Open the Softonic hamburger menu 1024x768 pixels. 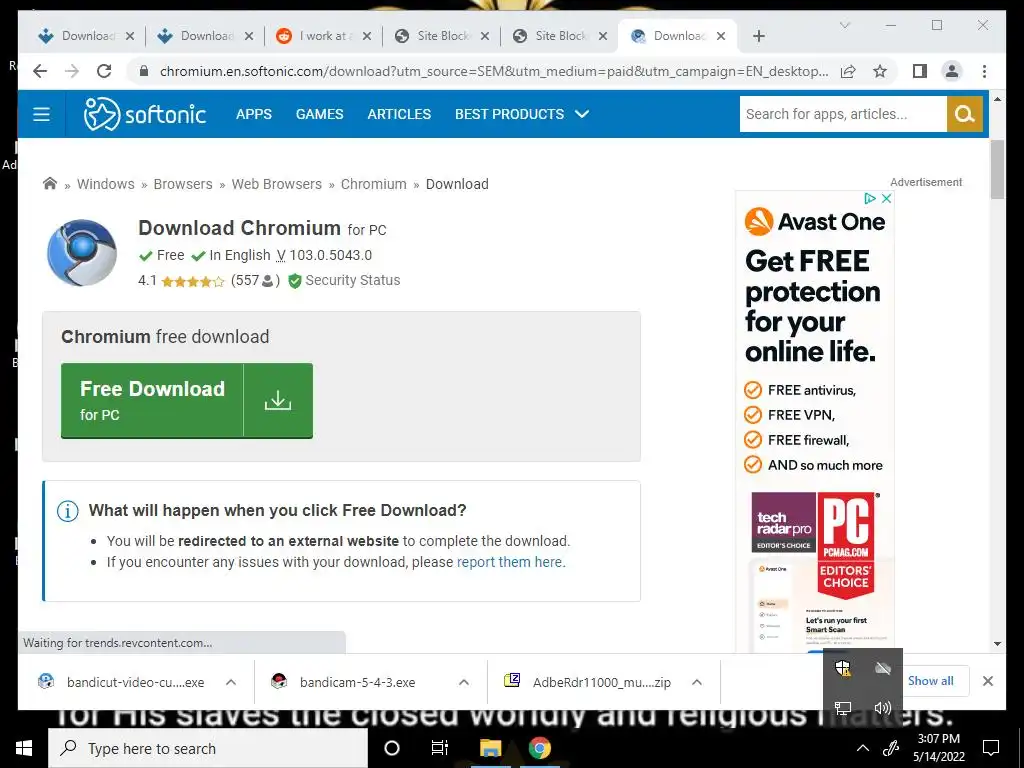tap(42, 114)
